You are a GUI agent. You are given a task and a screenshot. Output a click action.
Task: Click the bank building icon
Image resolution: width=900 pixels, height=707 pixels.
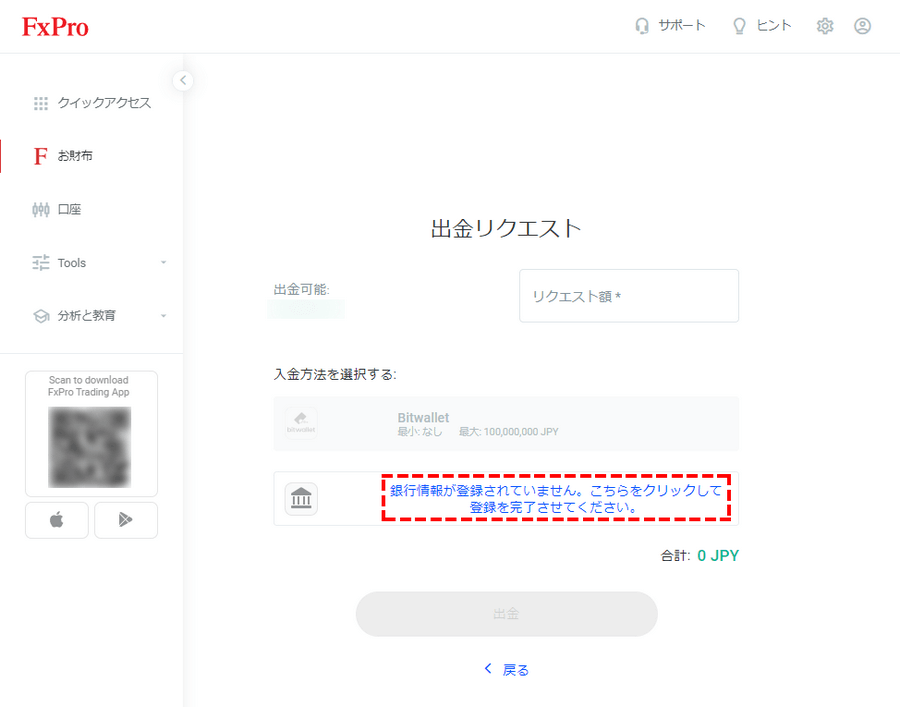(x=301, y=499)
